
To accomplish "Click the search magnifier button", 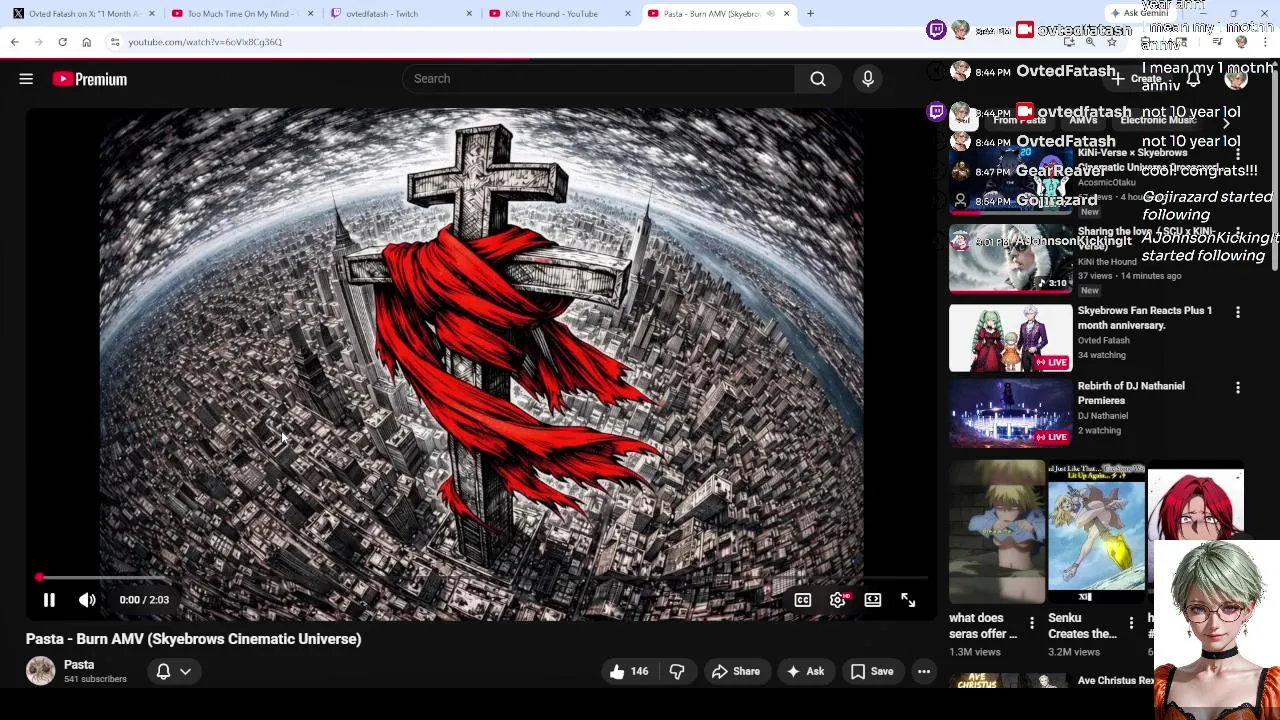I will (818, 79).
